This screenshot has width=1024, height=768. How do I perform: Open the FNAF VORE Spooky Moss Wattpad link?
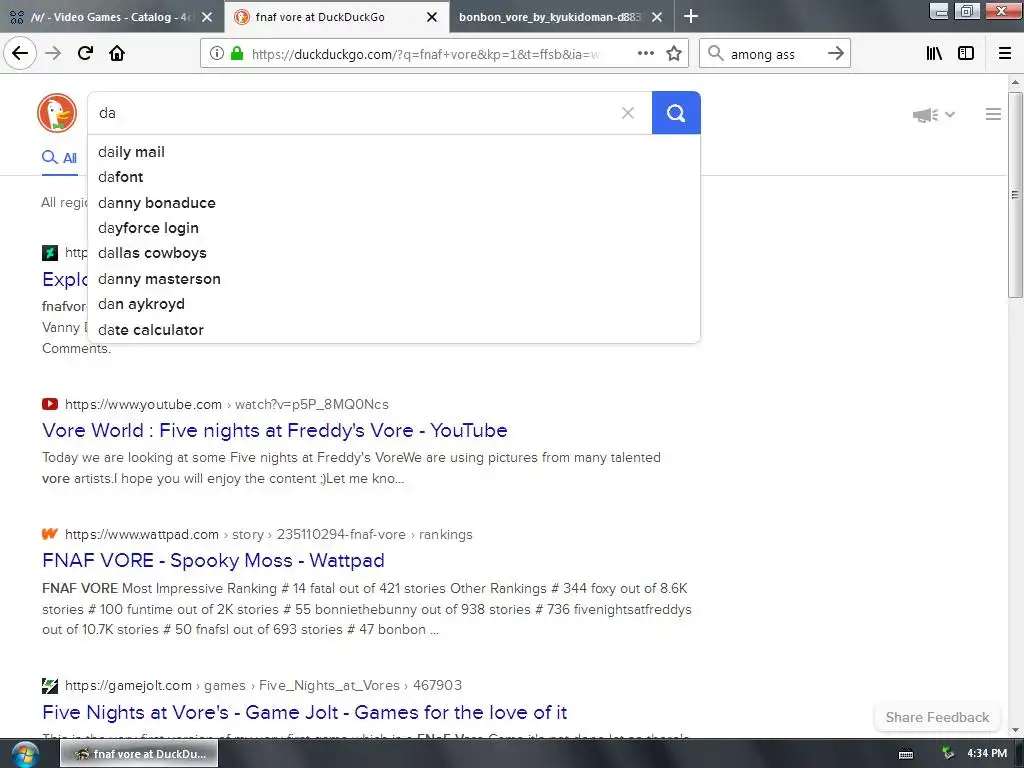(x=213, y=560)
